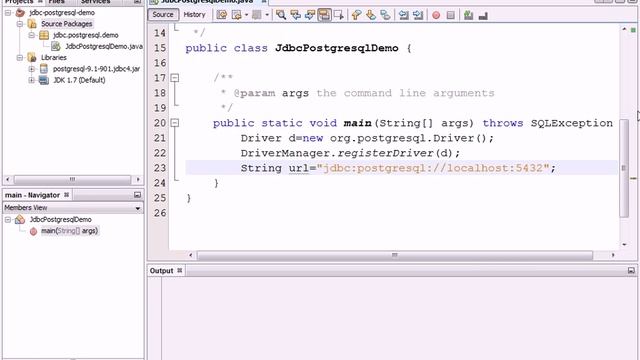
Task: Collapse the Libraries node
Action: click(x=20, y=58)
